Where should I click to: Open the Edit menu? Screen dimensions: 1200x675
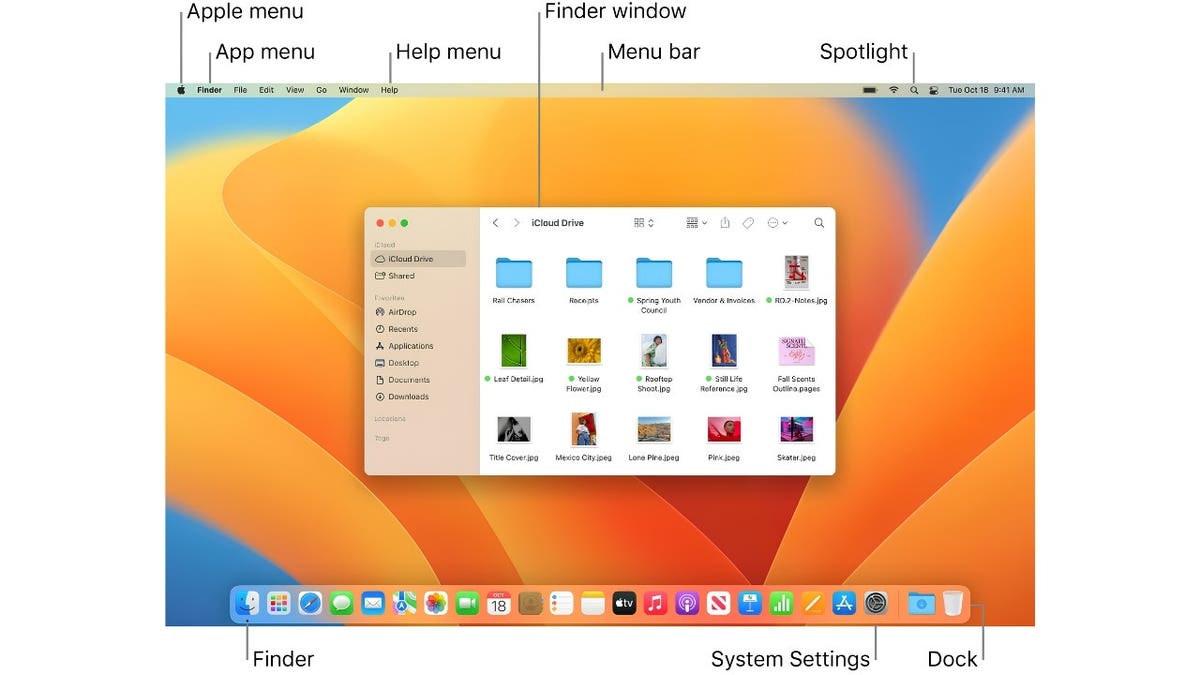pos(266,90)
